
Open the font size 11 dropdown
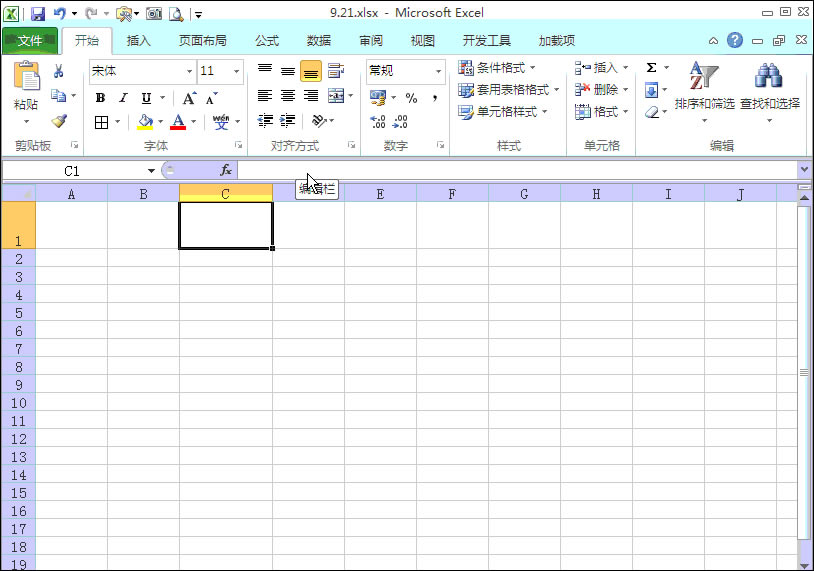click(236, 71)
